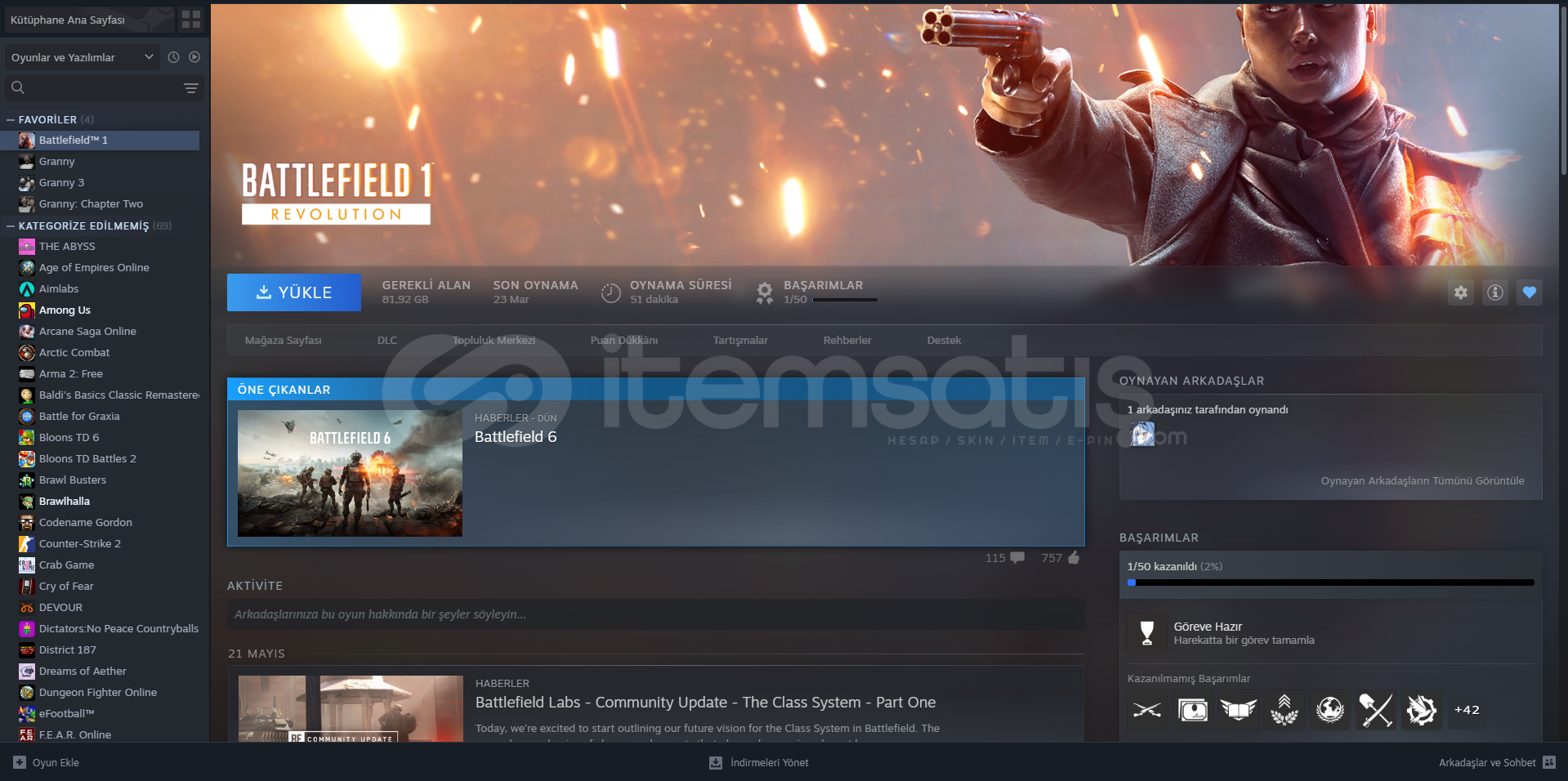Image resolution: width=1568 pixels, height=781 pixels.
Task: Open the Oyunlar ve Yazılımlar dropdown
Action: (x=82, y=57)
